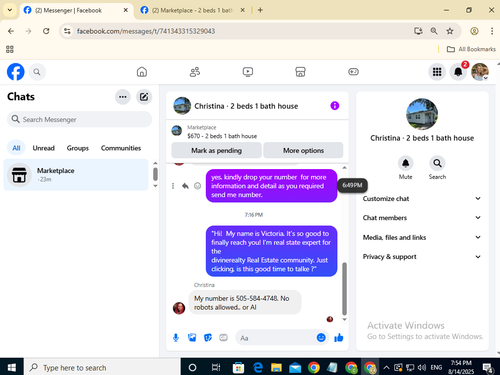The image size is (500, 375).
Task: Expand the Customize chat section
Action: pos(422,199)
